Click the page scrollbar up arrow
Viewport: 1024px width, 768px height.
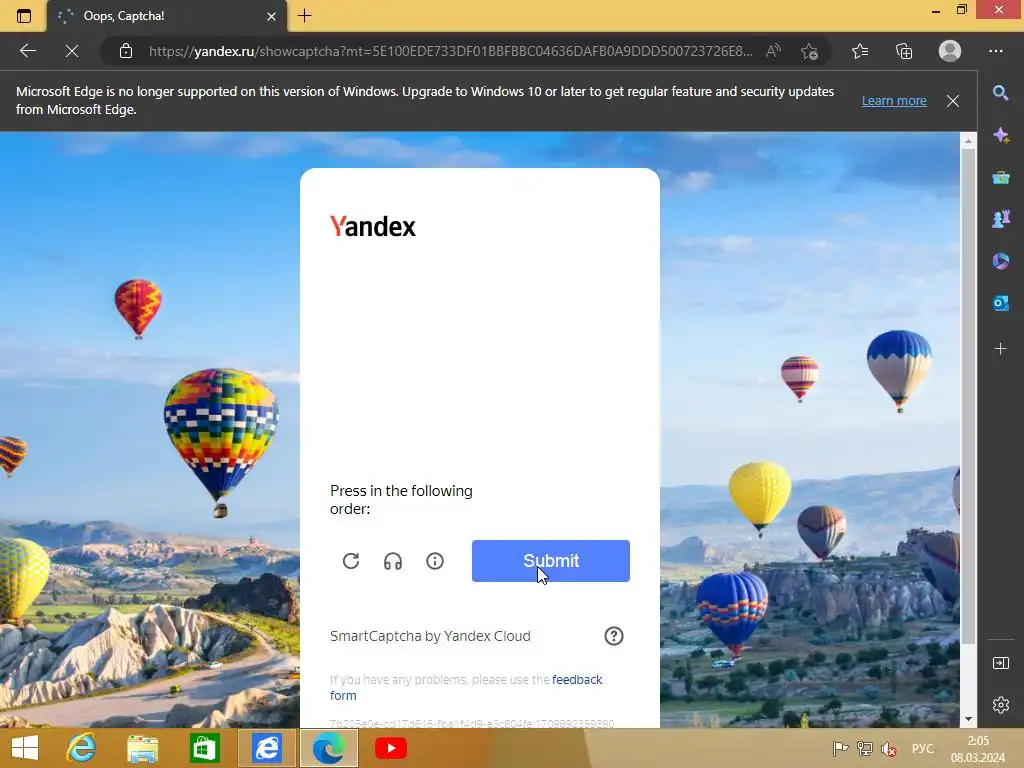[x=968, y=140]
